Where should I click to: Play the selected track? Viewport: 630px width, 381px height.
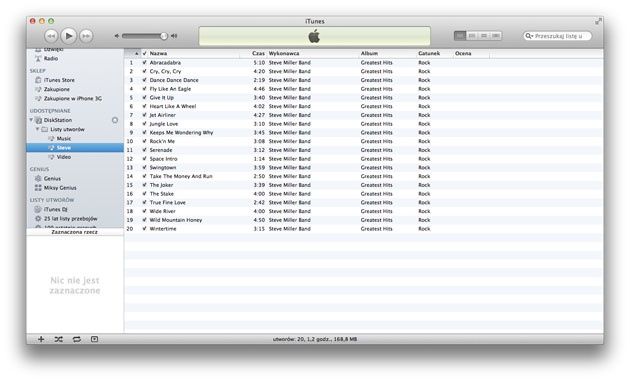(x=69, y=36)
